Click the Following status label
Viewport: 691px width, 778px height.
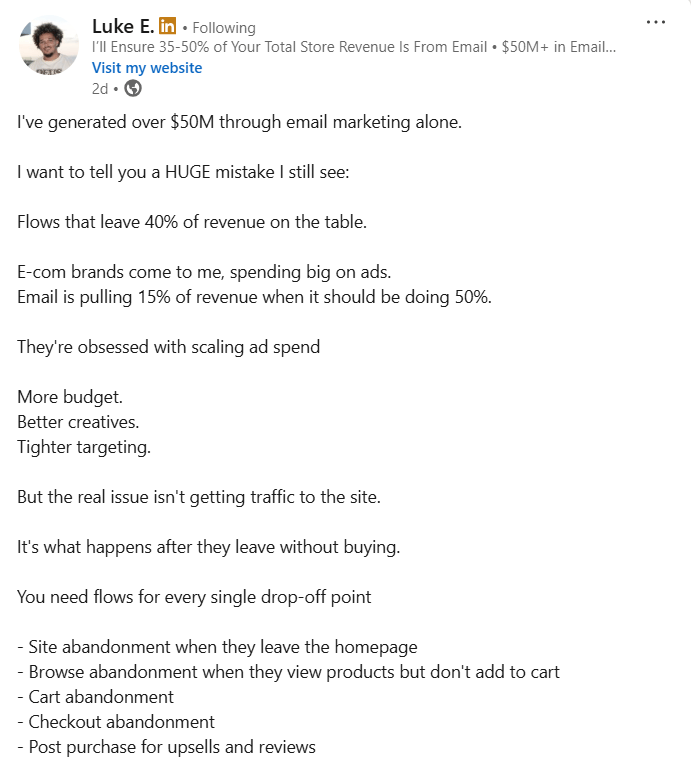pyautogui.click(x=224, y=28)
